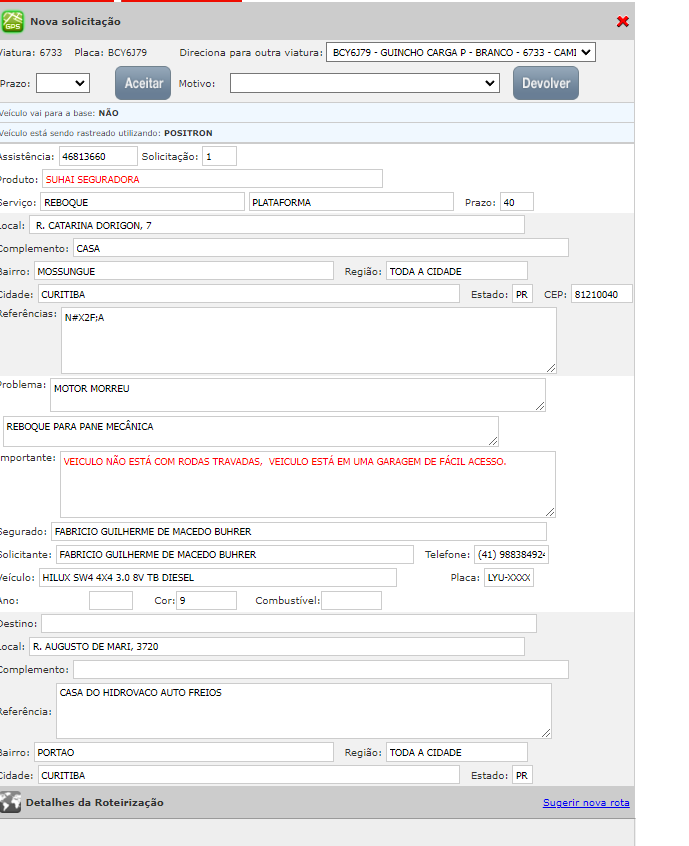This screenshot has height=846, width=689.
Task: Click the 'Viatura: 6733' text
Action: [x=31, y=52]
